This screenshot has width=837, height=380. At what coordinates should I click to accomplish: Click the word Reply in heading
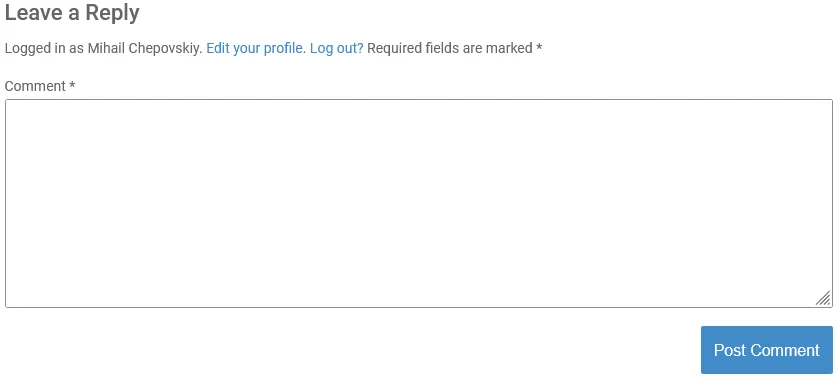point(113,13)
